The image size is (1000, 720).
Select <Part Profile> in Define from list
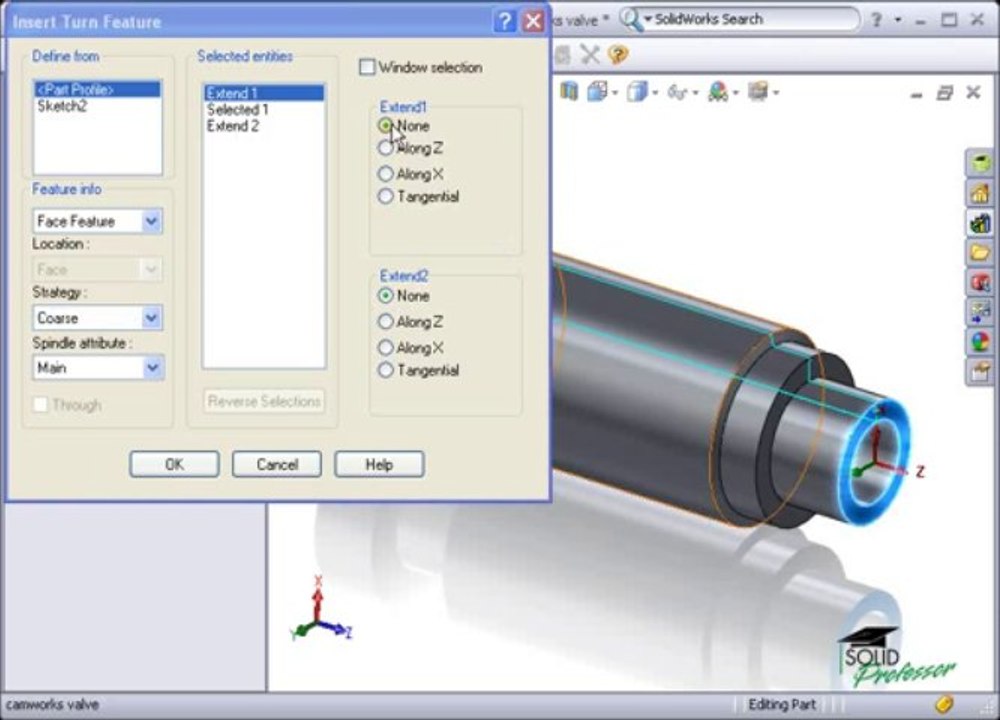[x=98, y=89]
